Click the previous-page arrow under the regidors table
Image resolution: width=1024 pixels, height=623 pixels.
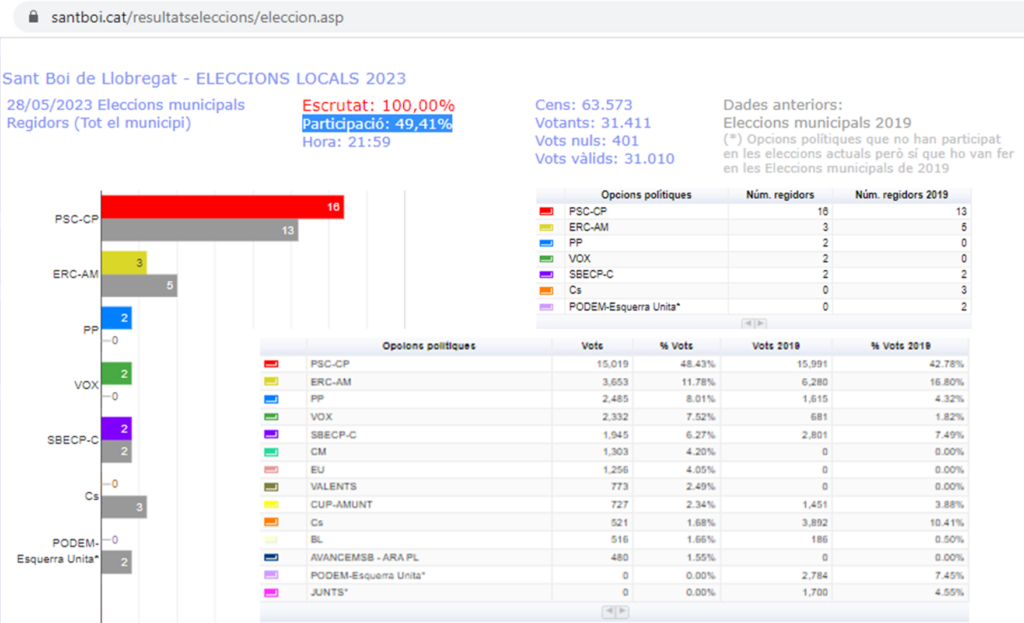point(750,322)
